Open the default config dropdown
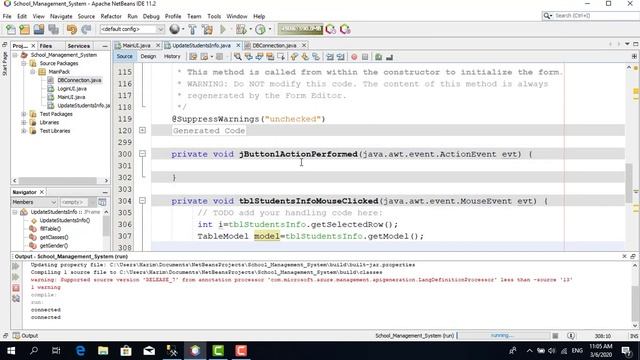 (132, 29)
